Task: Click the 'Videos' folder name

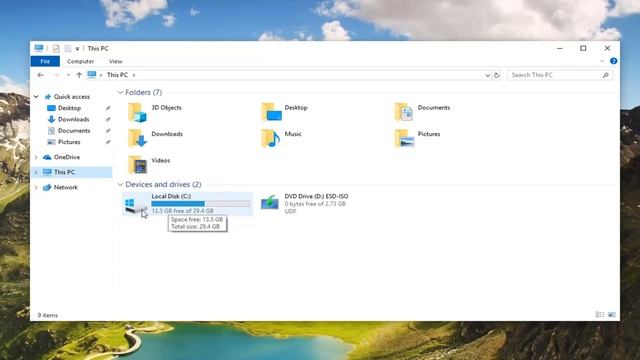Action: coord(161,160)
